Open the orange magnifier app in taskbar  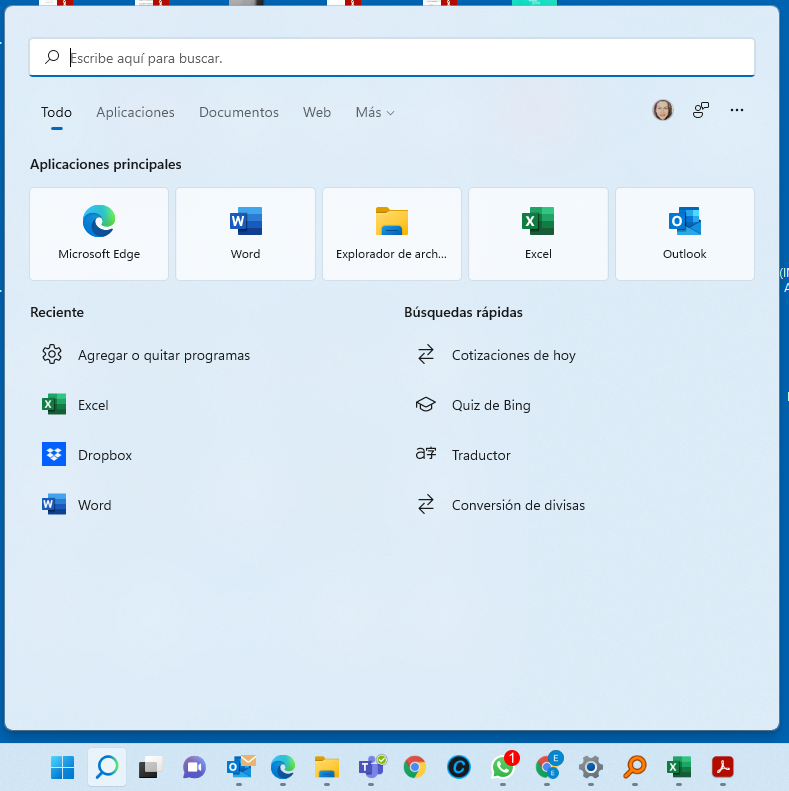[635, 767]
